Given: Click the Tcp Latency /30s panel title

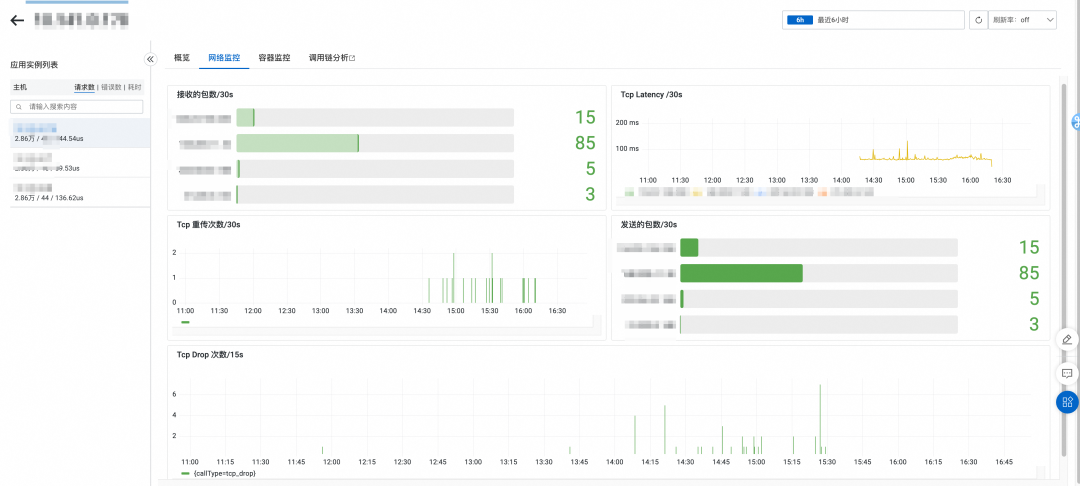Looking at the screenshot, I should click(652, 94).
